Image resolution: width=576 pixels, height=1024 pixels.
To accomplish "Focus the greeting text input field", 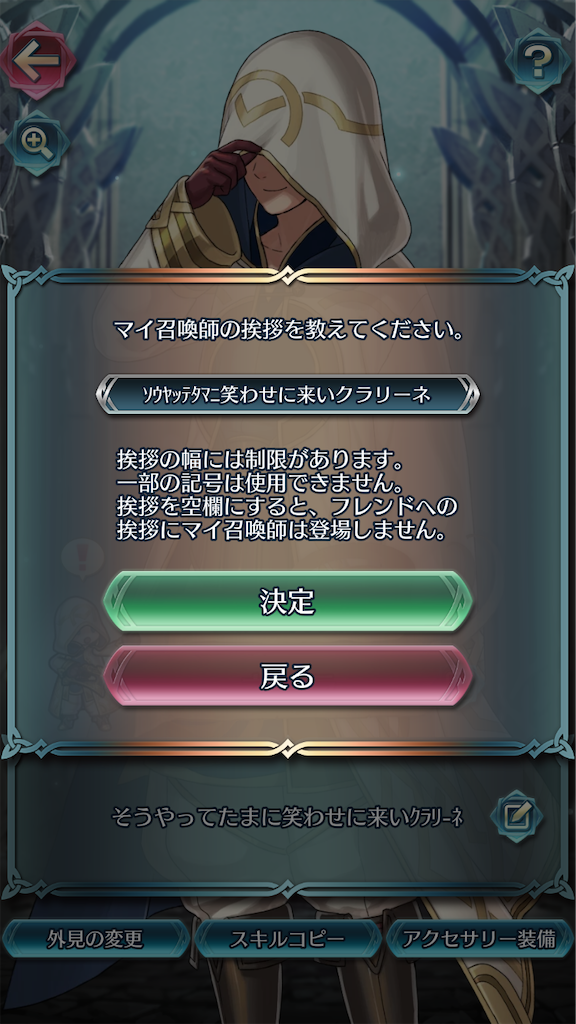I will coord(288,394).
